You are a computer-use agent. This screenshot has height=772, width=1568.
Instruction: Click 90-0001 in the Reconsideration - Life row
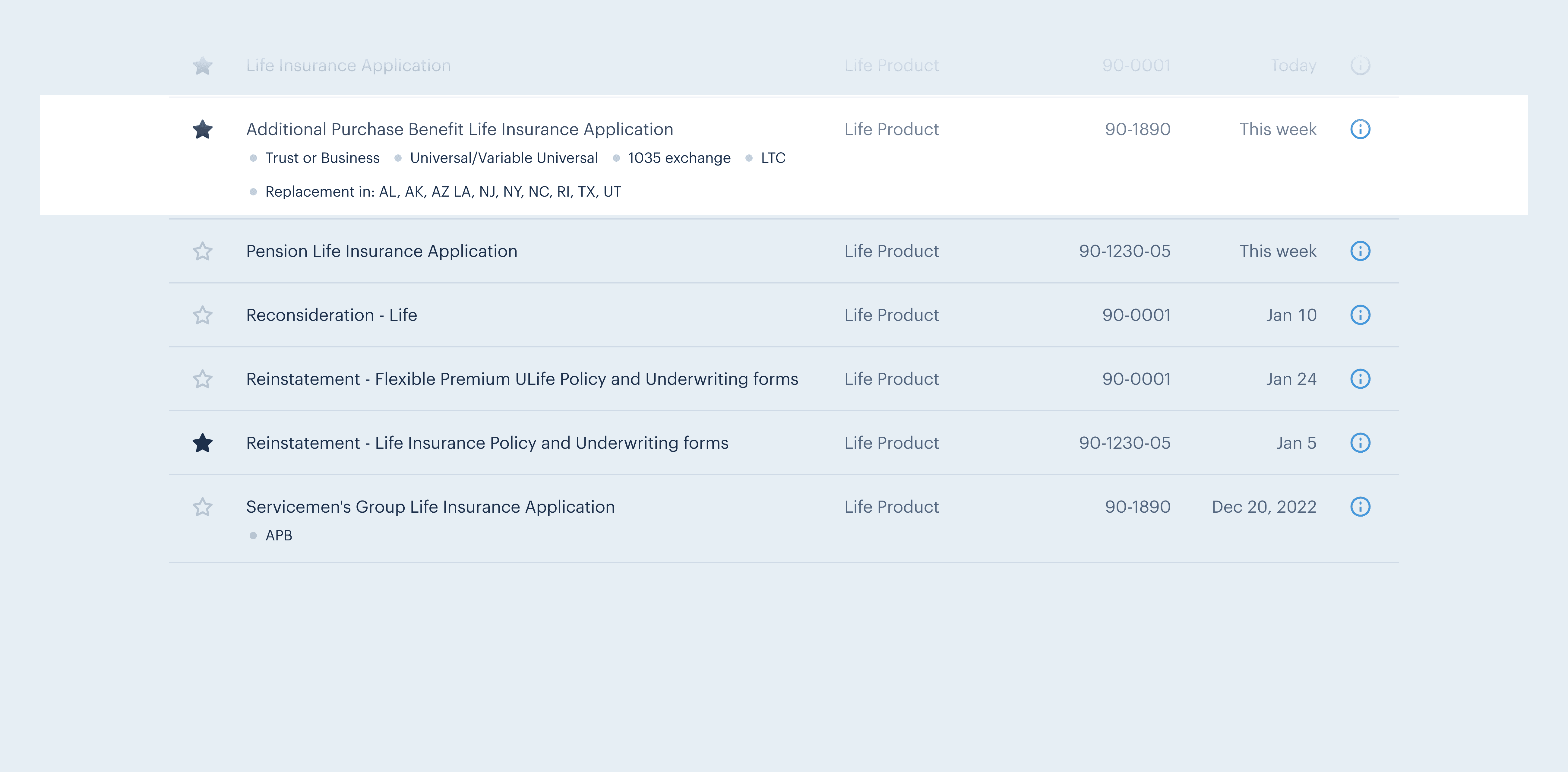[1136, 315]
